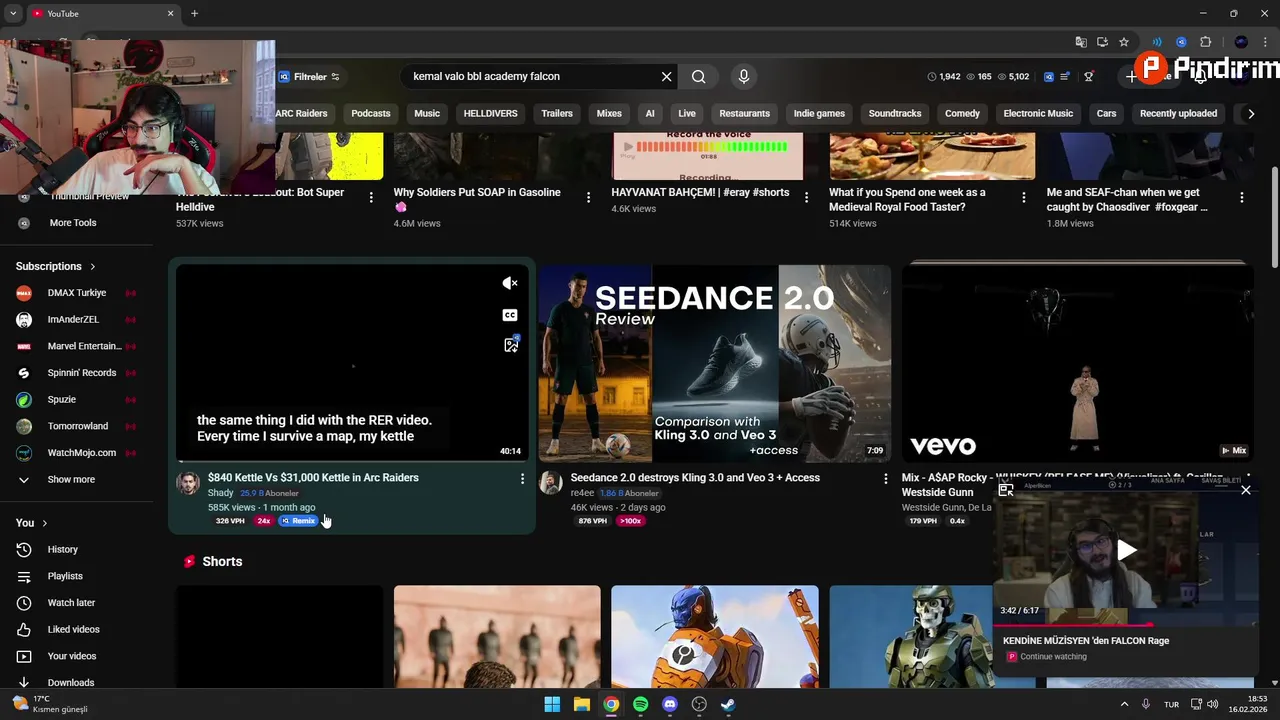This screenshot has width=1280, height=720.
Task: Click the translate page icon in address bar
Action: coord(1081,42)
